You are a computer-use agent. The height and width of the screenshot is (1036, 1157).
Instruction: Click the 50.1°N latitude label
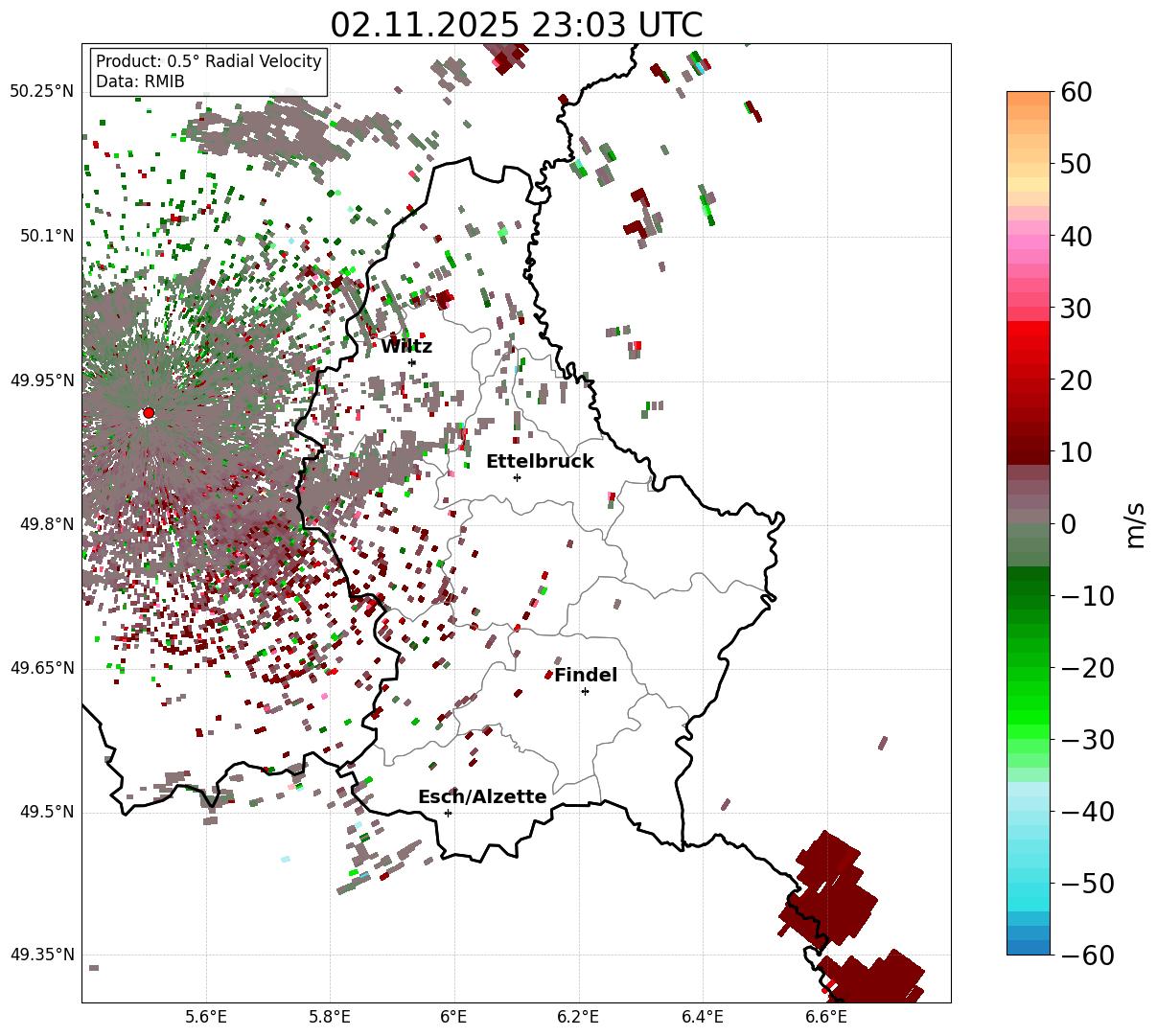46,236
